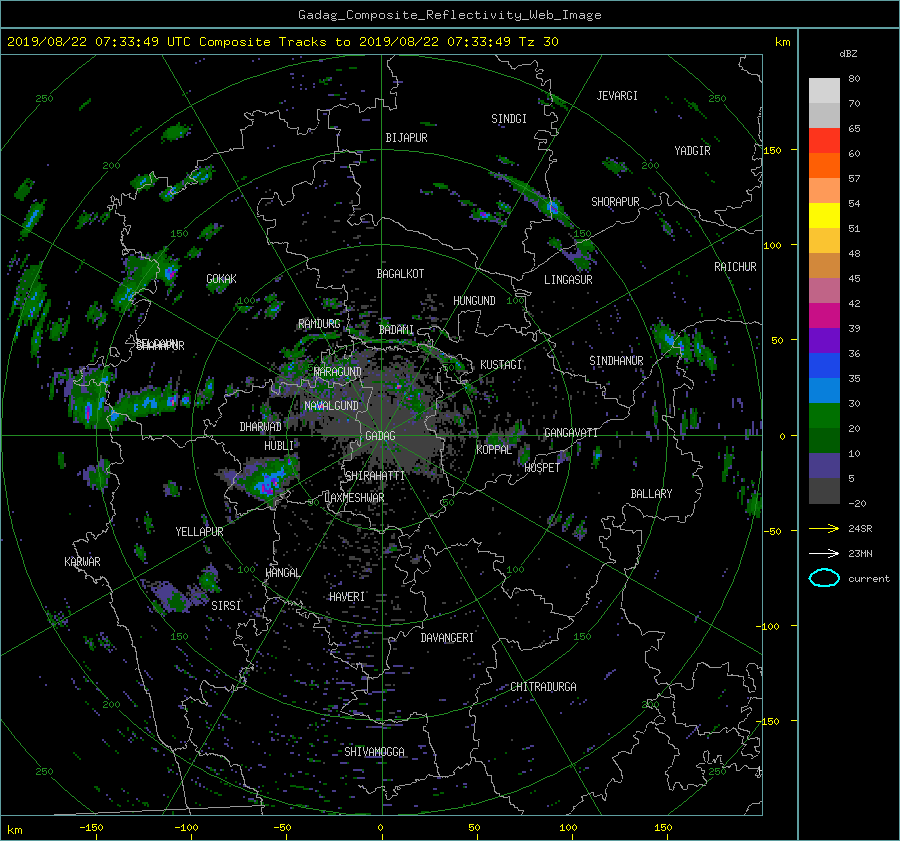Click the SHIRAHATTI city label
Viewport: 900px width, 841px height.
point(375,476)
